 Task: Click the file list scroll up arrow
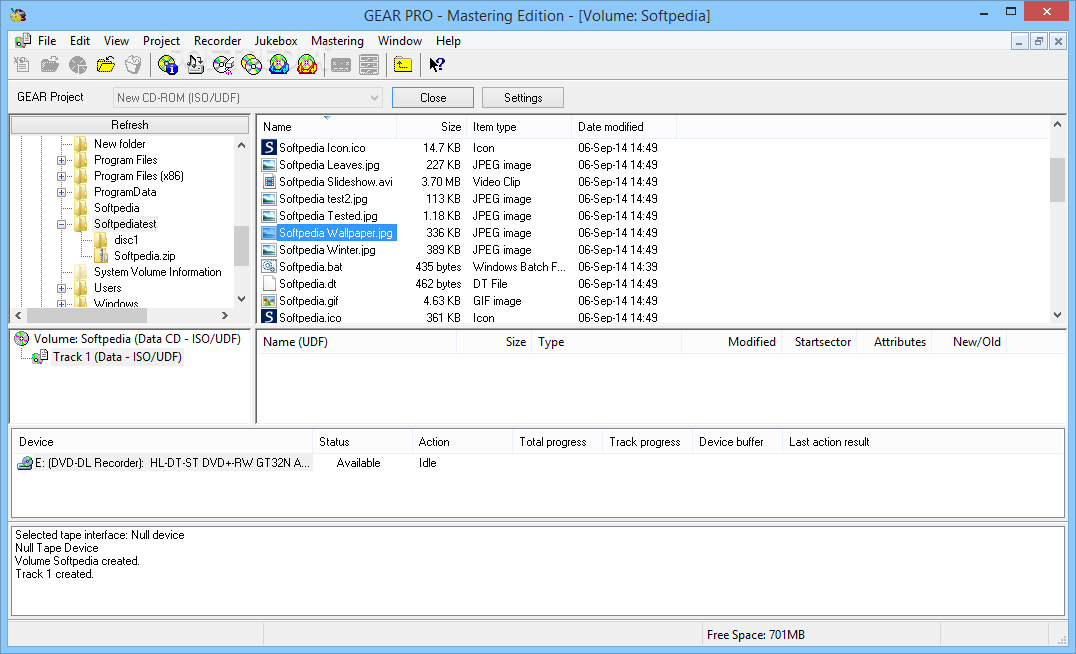coord(1057,124)
